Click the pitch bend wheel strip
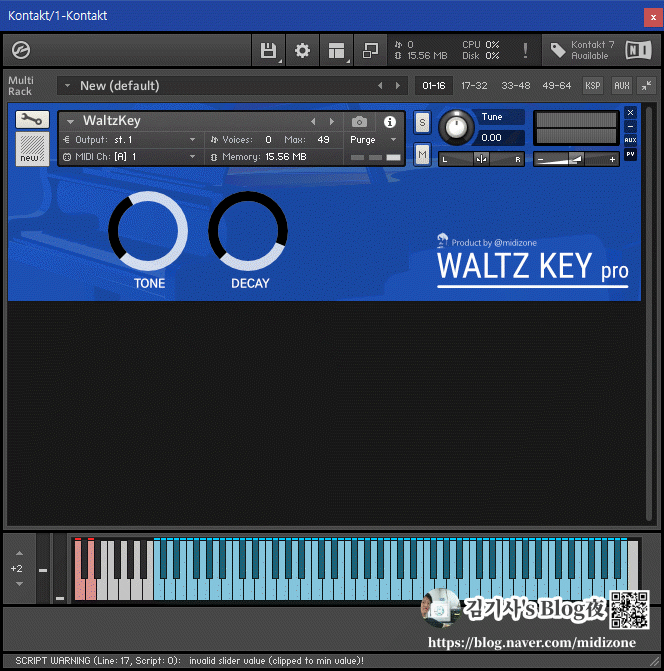Image resolution: width=664 pixels, height=671 pixels. point(43,568)
